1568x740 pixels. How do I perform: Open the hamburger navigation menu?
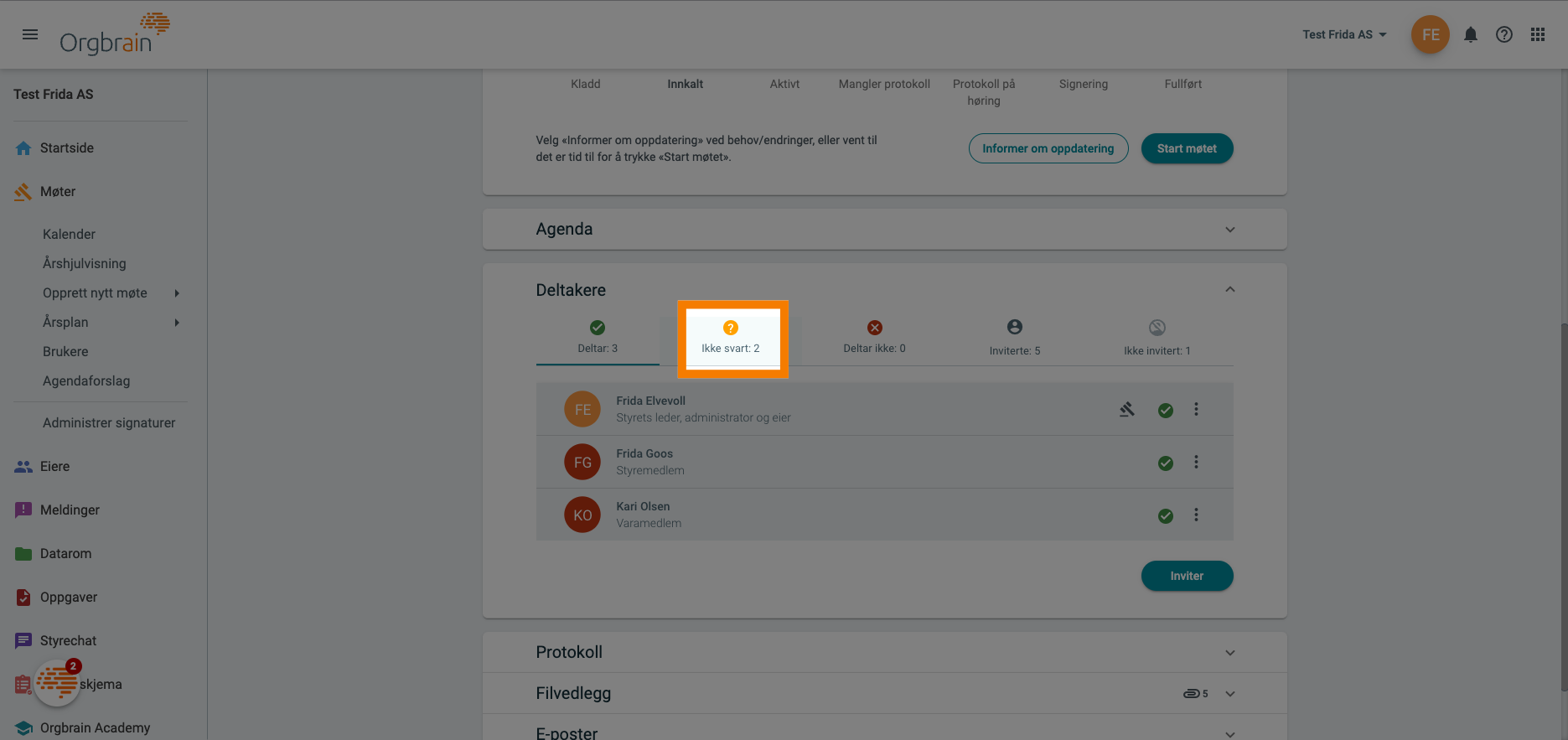tap(30, 34)
